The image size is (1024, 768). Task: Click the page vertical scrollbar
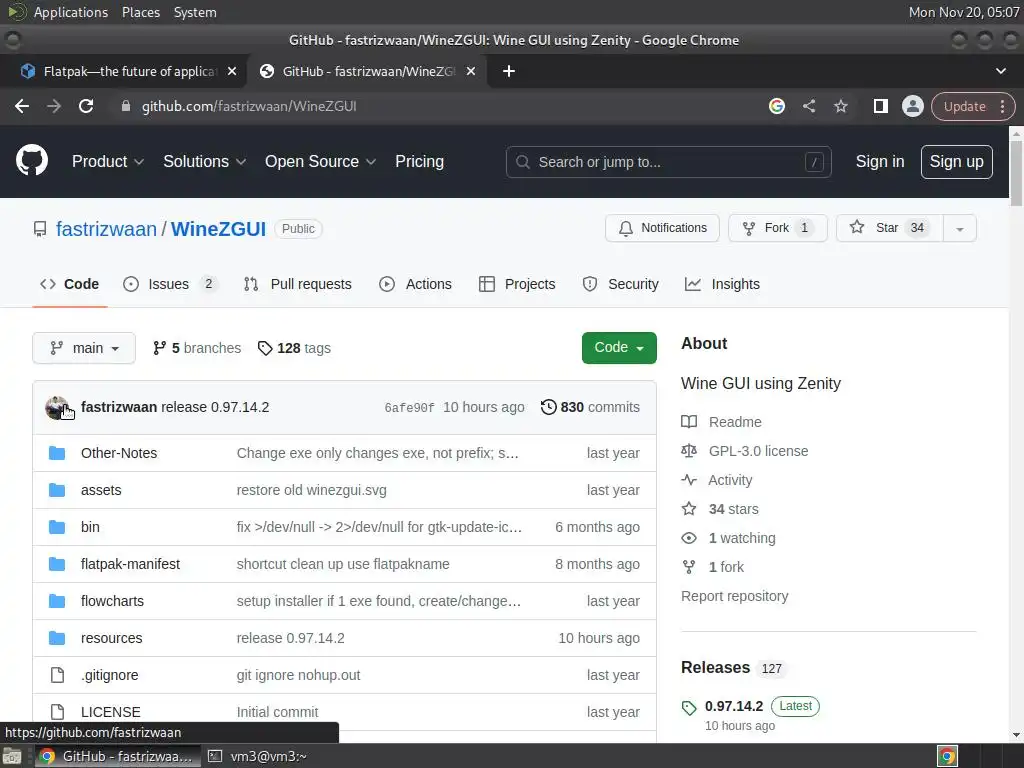(1016, 173)
